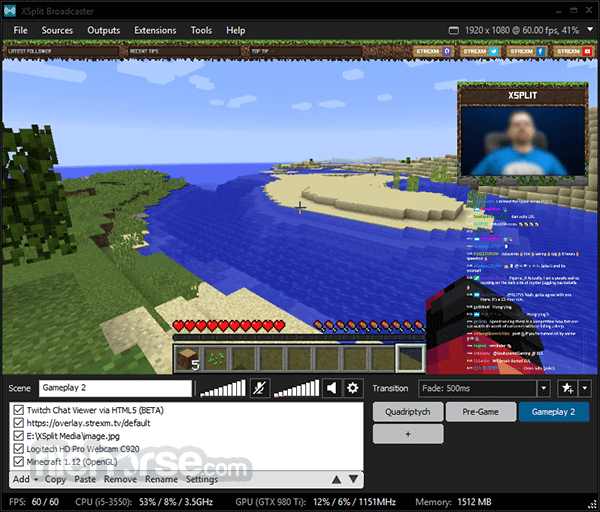Viewport: 600px width, 512px height.
Task: Switch to the Quadriptych scene
Action: point(408,412)
